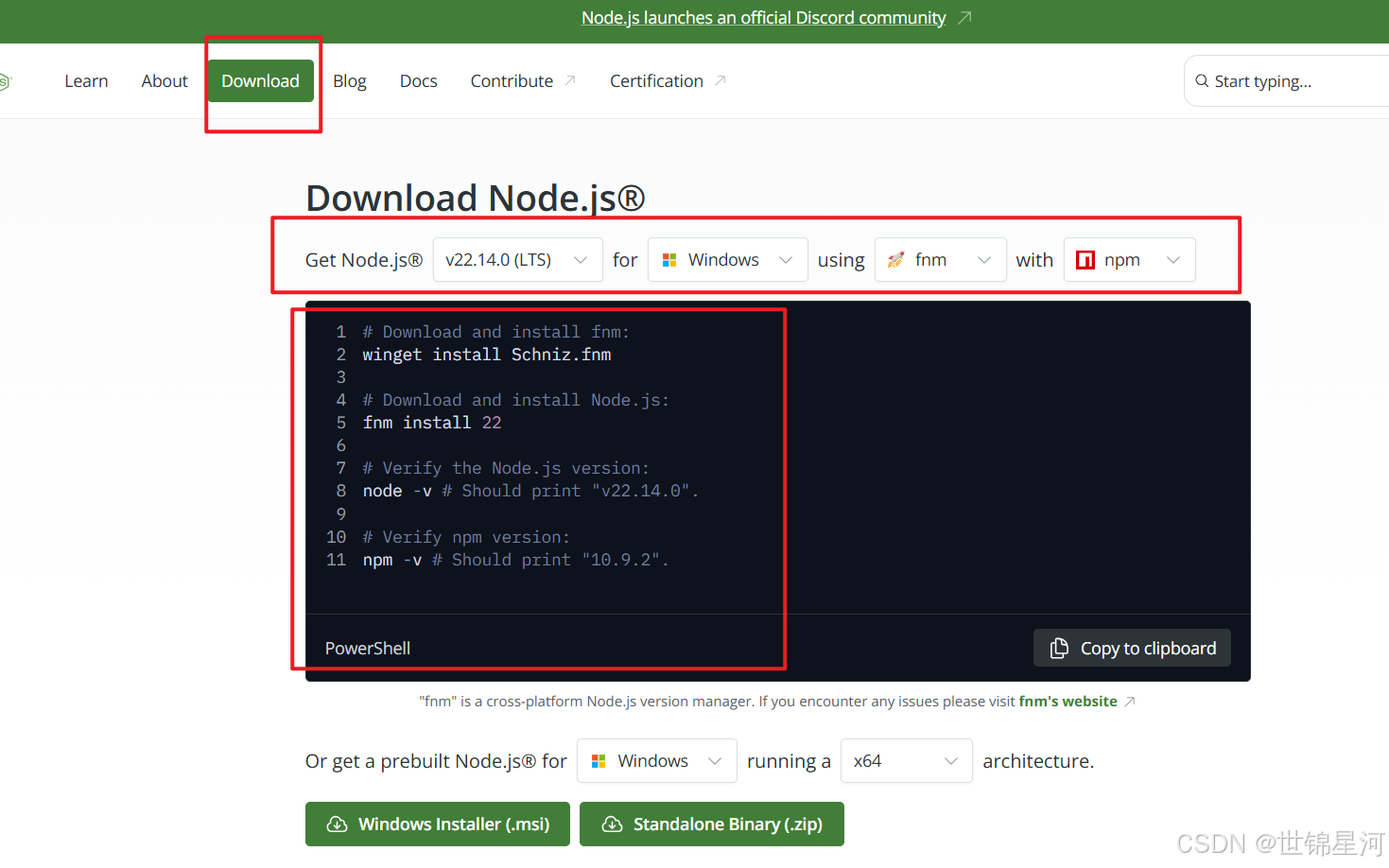The image size is (1389, 868).
Task: Open the fnm version manager dropdown
Action: [940, 260]
